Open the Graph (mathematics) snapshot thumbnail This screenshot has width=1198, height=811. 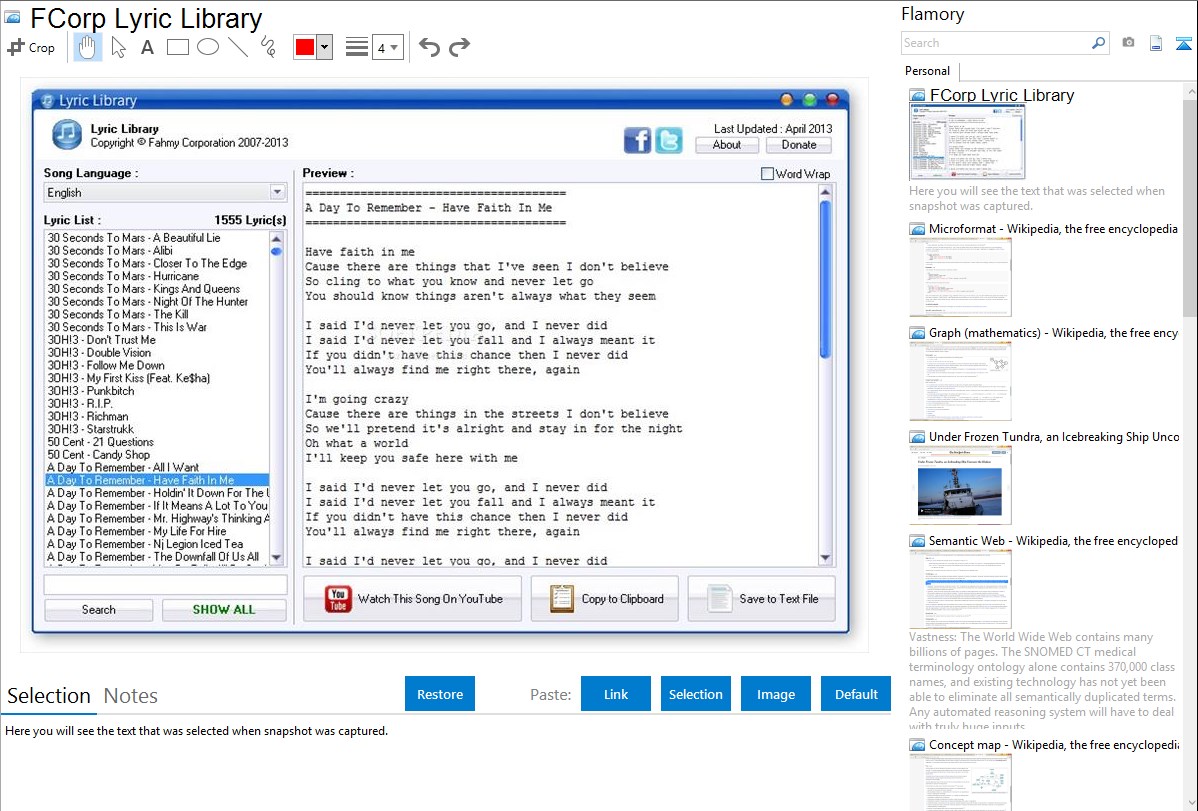(960, 381)
